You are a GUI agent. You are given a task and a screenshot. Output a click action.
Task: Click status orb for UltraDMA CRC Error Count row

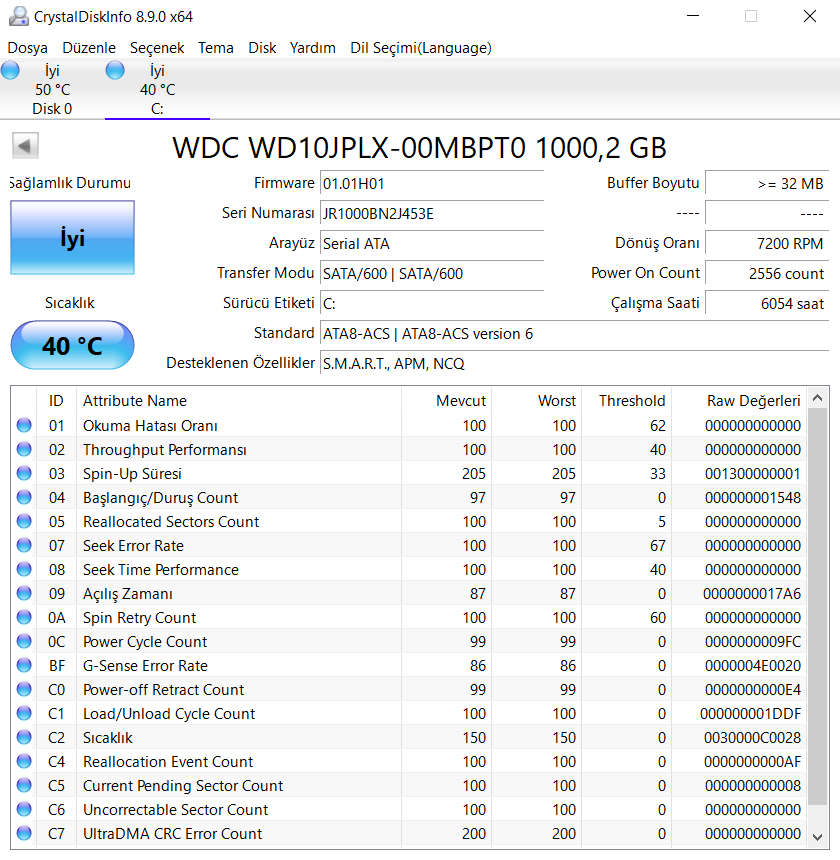tap(24, 833)
